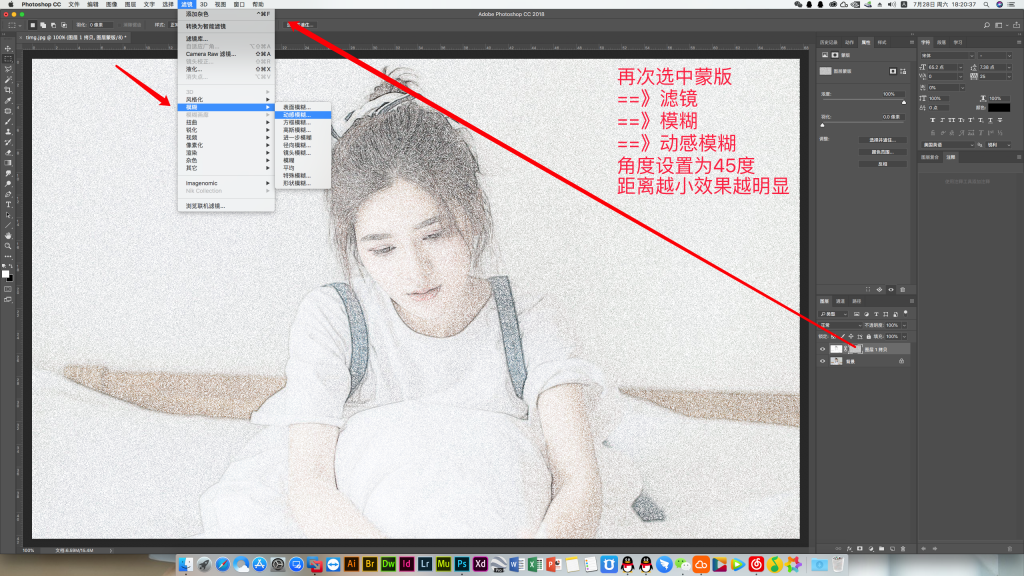
Task: Open the Layers panel menu icon
Action: pyautogui.click(x=912, y=301)
